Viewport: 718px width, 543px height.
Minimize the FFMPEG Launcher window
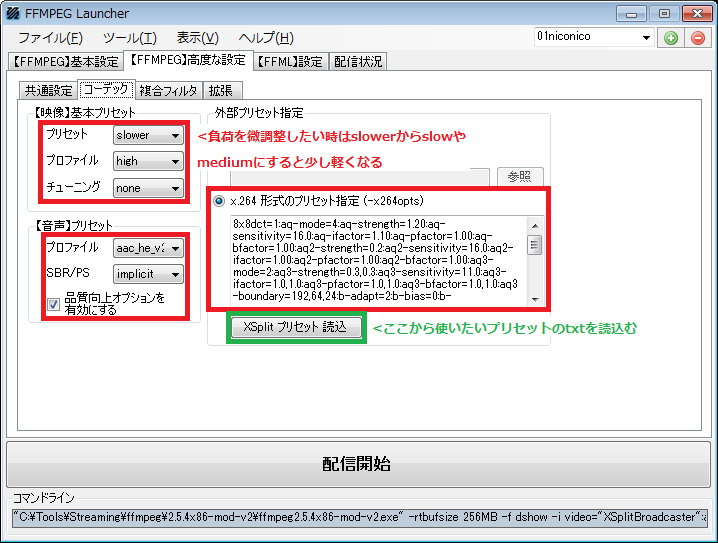[x=631, y=14]
